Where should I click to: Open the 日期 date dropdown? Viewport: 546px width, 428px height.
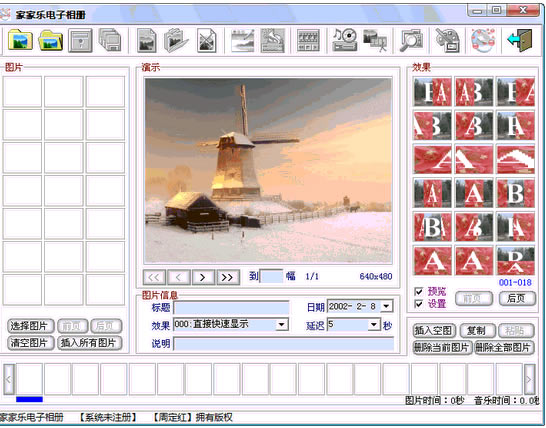click(x=386, y=306)
